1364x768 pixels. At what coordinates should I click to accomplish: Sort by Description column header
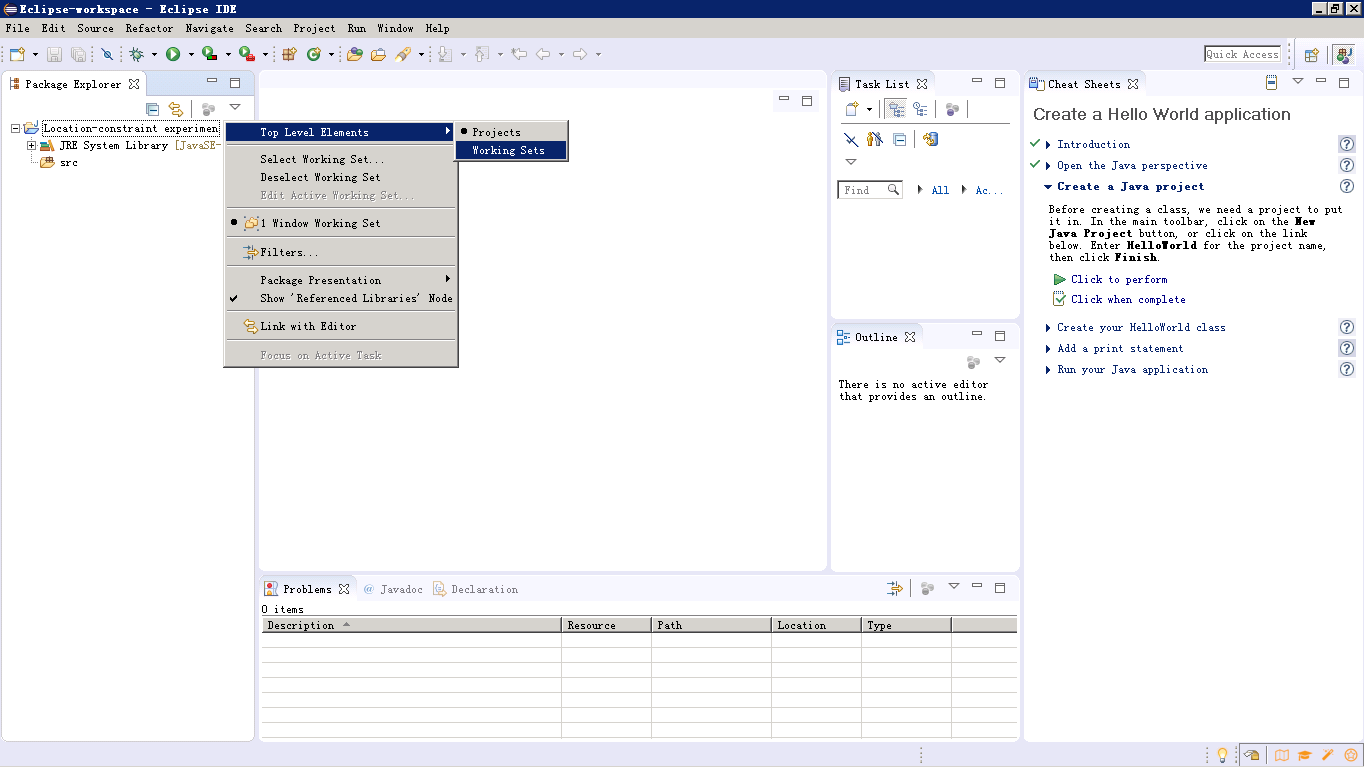pos(411,625)
